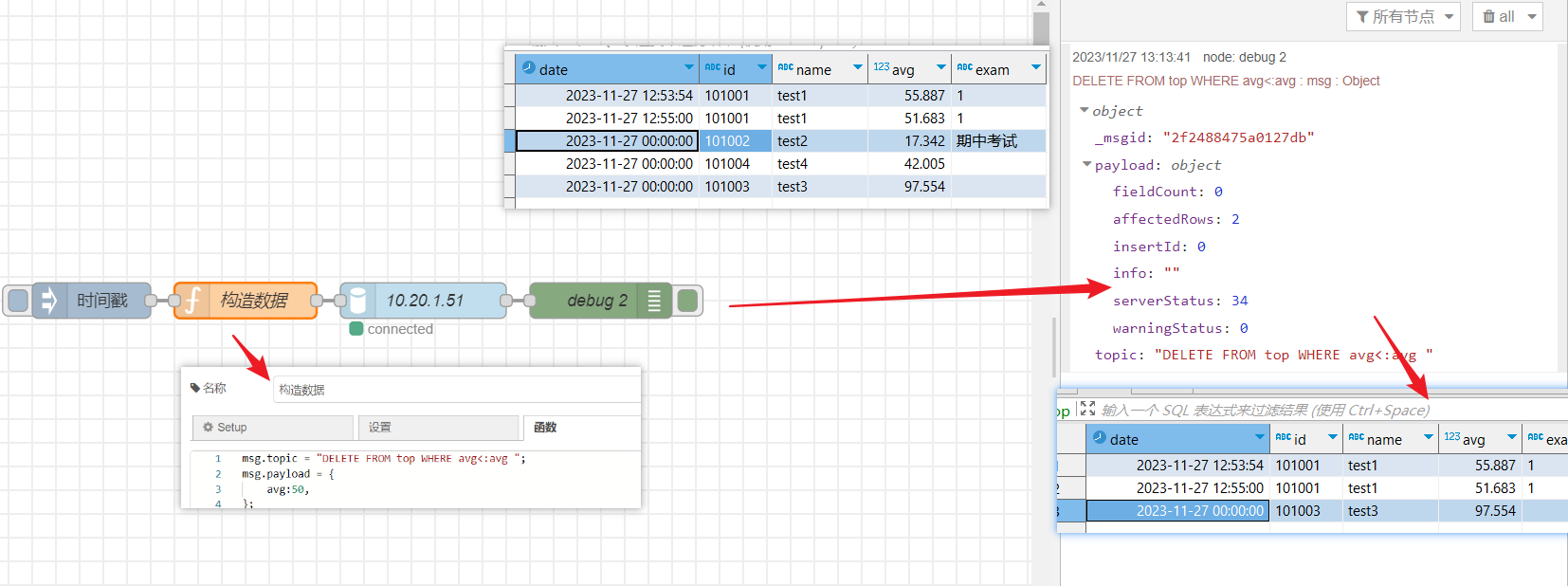
Task: Switch to the Setup tab
Action: click(x=273, y=428)
